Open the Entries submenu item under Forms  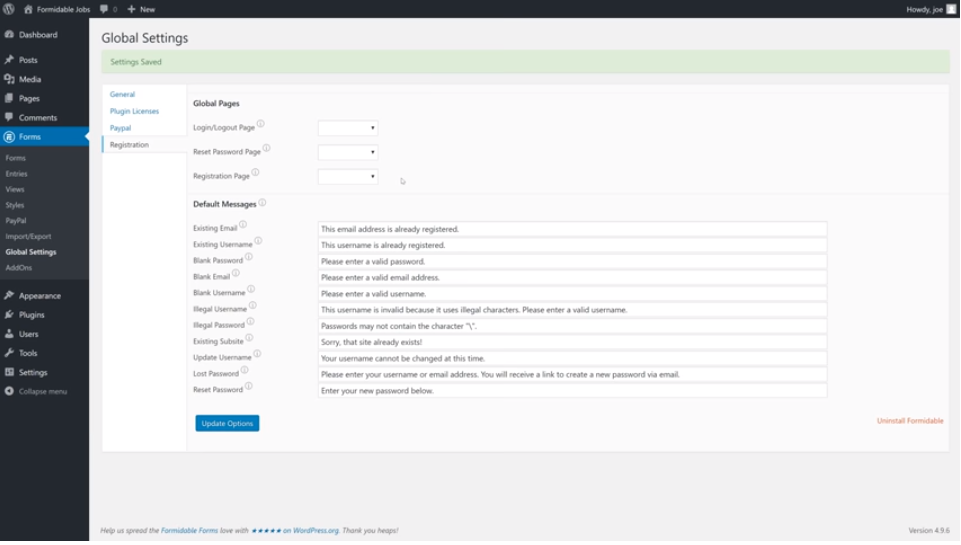pos(16,174)
